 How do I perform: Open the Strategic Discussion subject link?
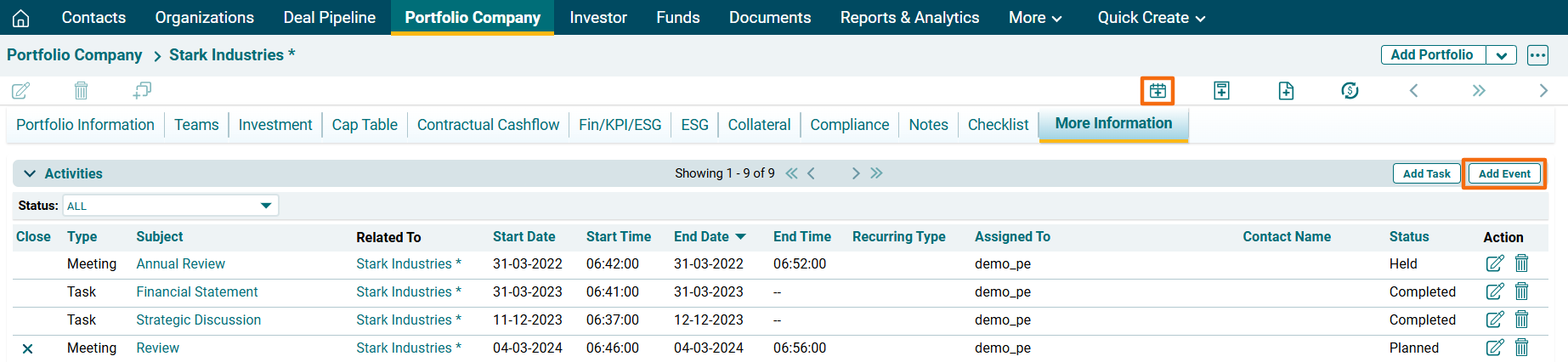coord(198,320)
